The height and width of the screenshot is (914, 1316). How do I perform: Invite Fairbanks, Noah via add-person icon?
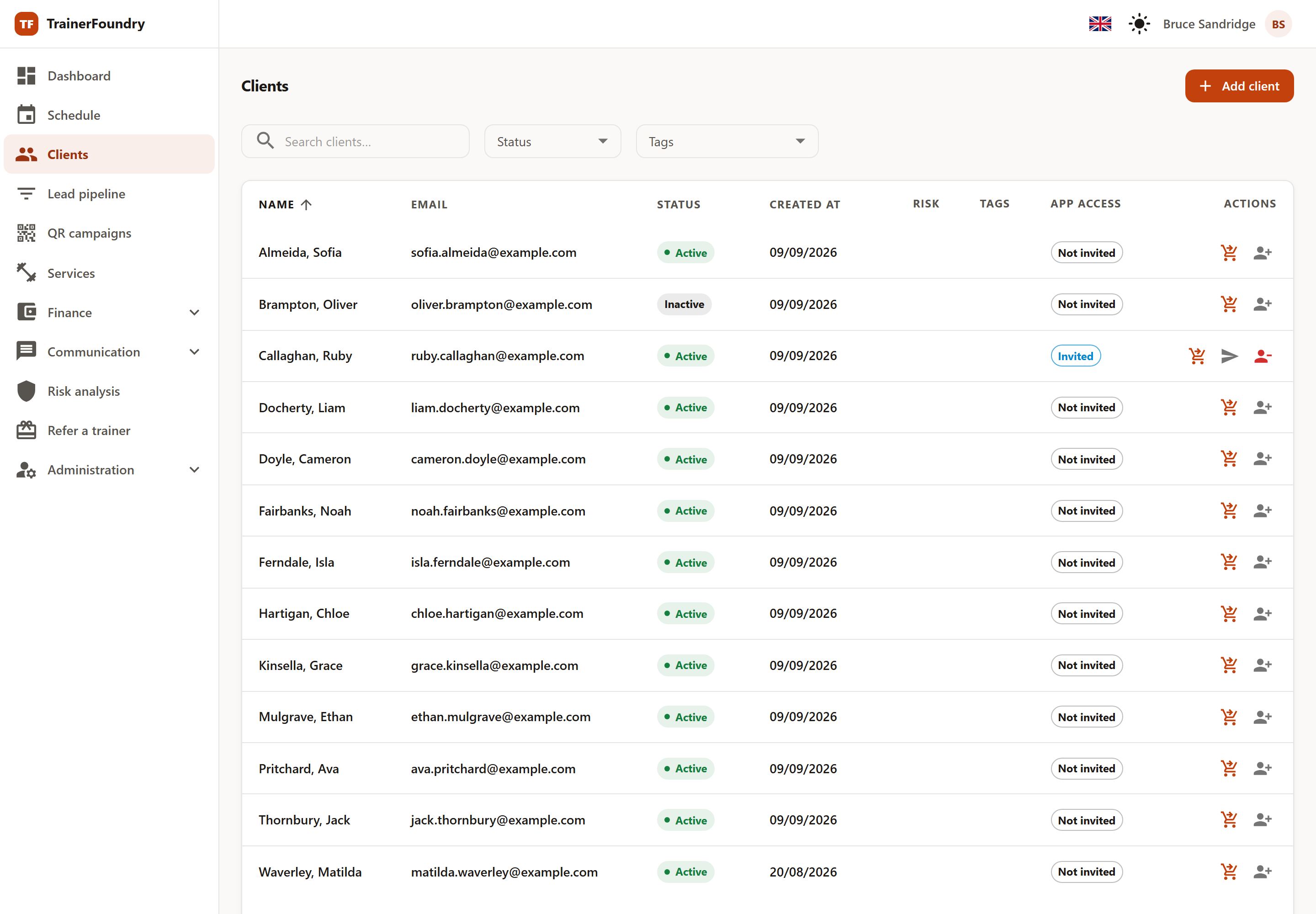(x=1262, y=510)
